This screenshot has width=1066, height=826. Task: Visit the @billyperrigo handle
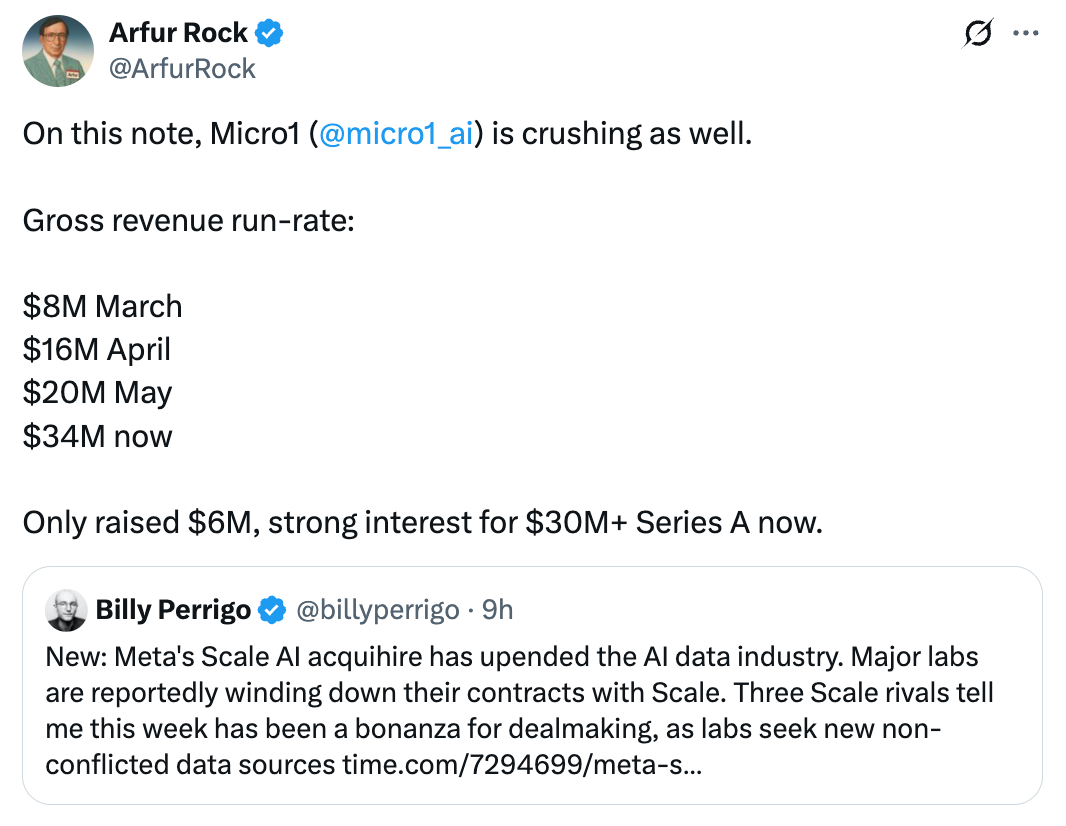coord(378,610)
